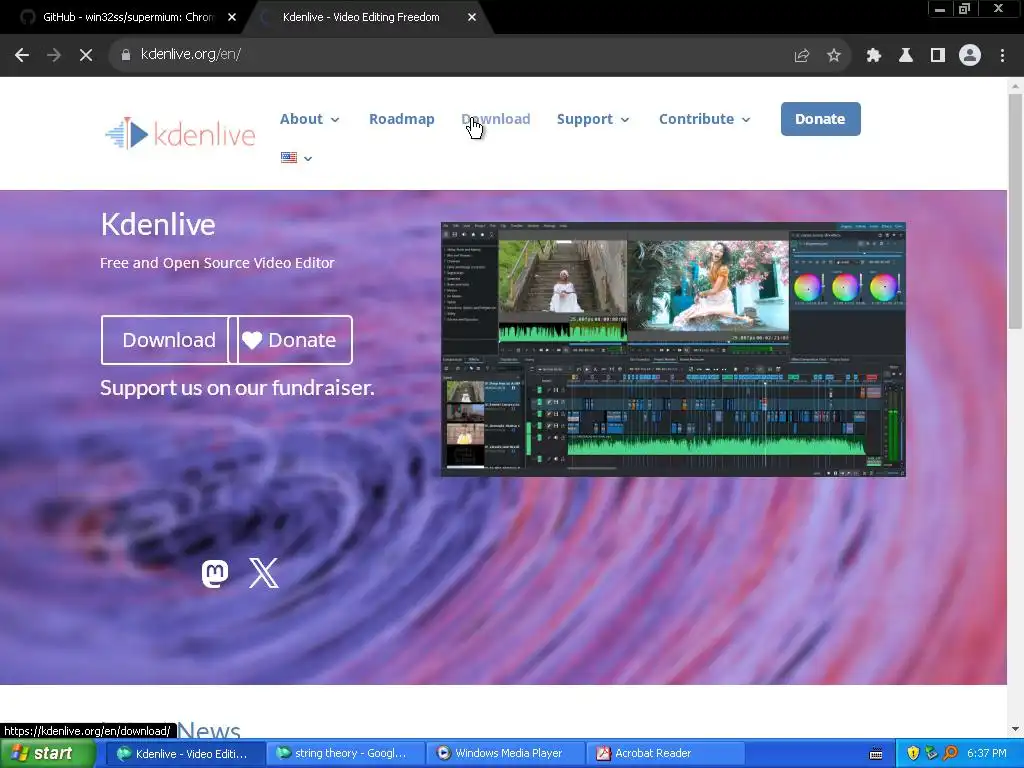The width and height of the screenshot is (1024, 768).
Task: Open Acrobat Reader from taskbar
Action: point(665,754)
